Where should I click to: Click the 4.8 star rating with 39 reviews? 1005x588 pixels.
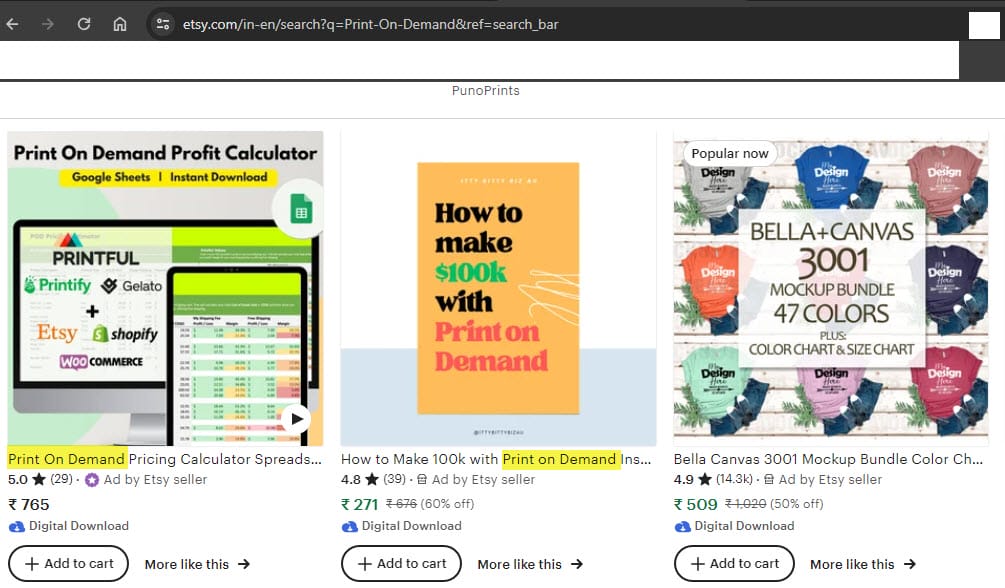(x=373, y=479)
